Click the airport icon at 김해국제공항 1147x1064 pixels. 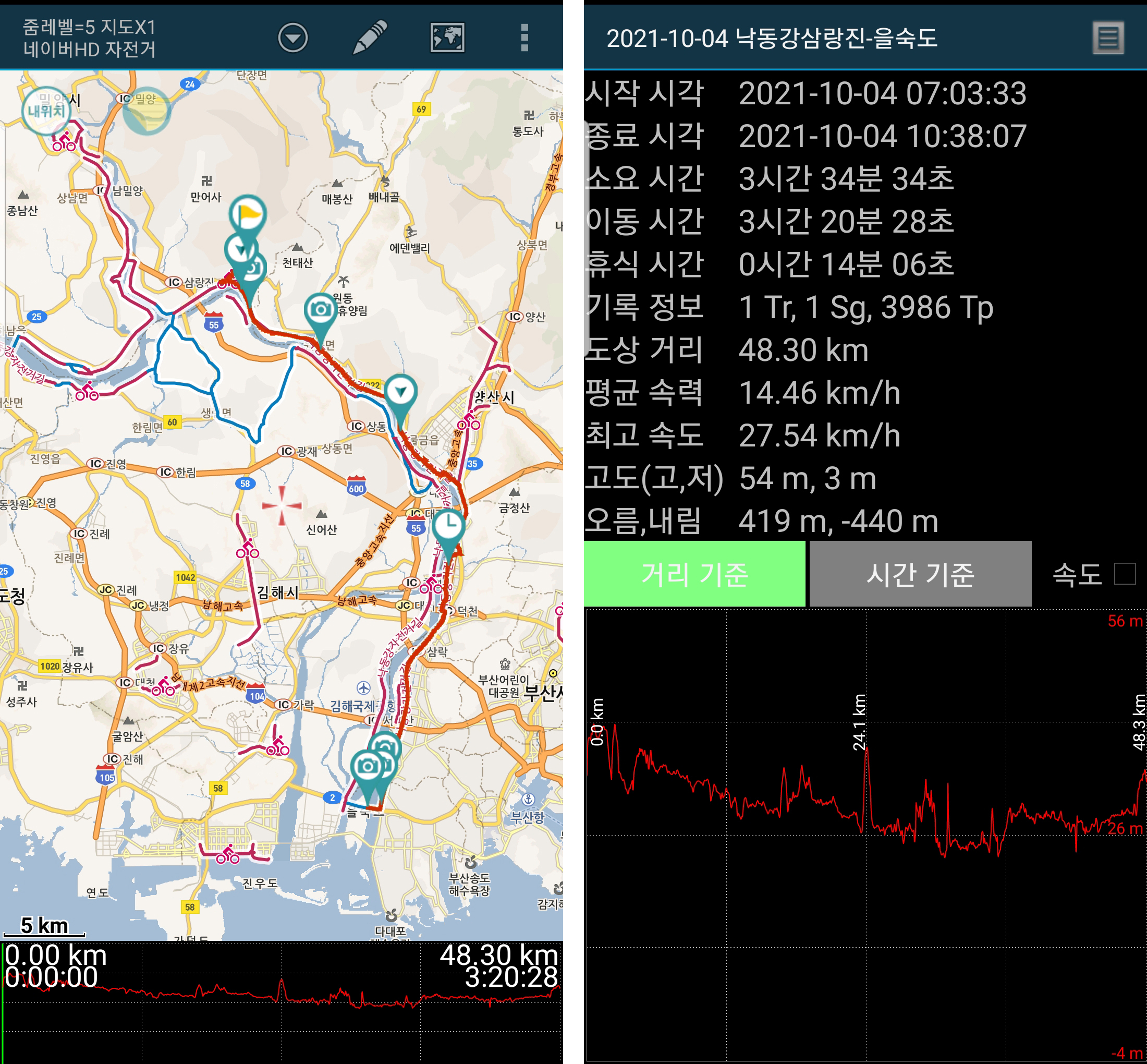tap(363, 687)
